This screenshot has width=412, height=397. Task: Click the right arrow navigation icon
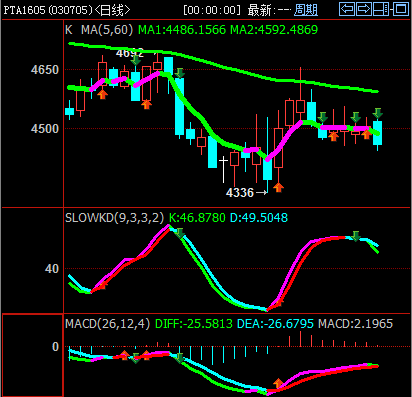364,9
